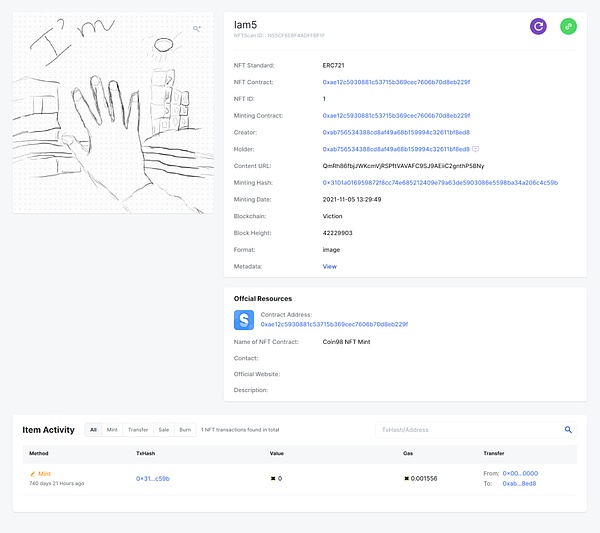Open the Minting Hash transaction link
Screen dimensions: 600x533
[440, 183]
